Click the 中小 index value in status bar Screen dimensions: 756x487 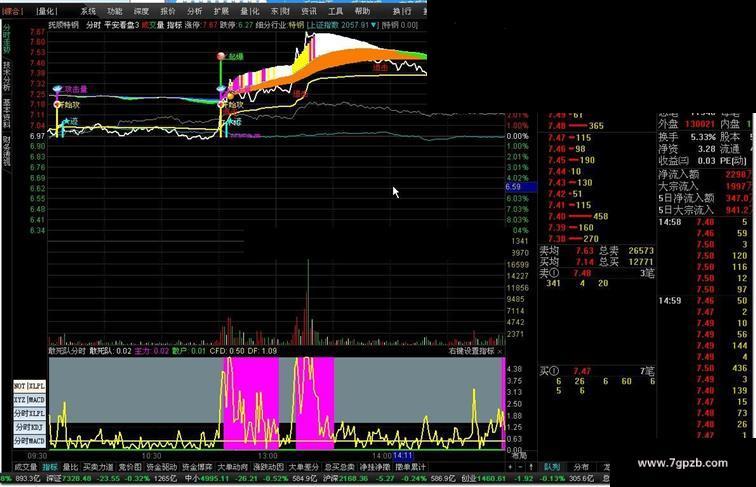coord(215,478)
